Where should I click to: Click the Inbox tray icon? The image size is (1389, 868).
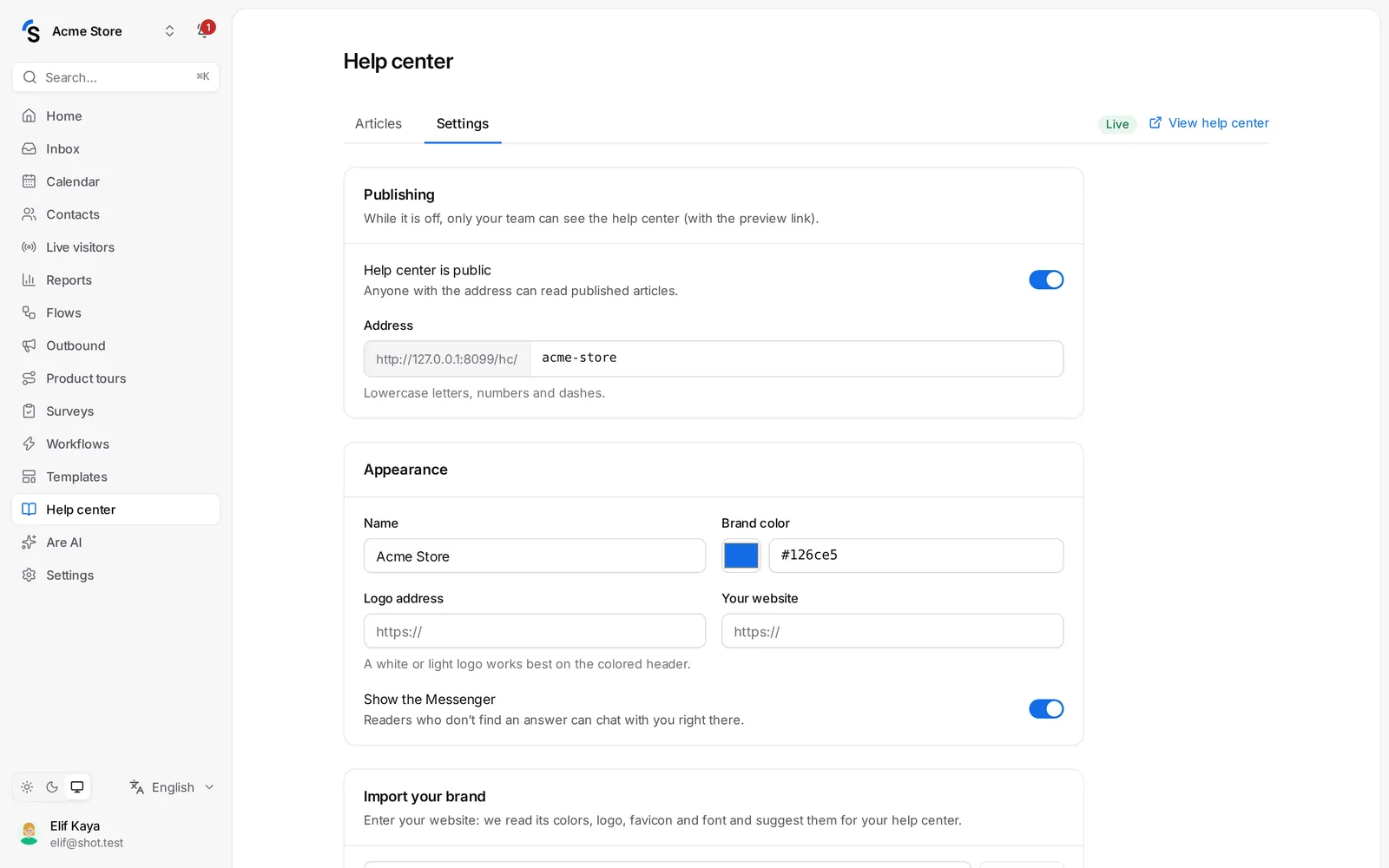pos(29,148)
